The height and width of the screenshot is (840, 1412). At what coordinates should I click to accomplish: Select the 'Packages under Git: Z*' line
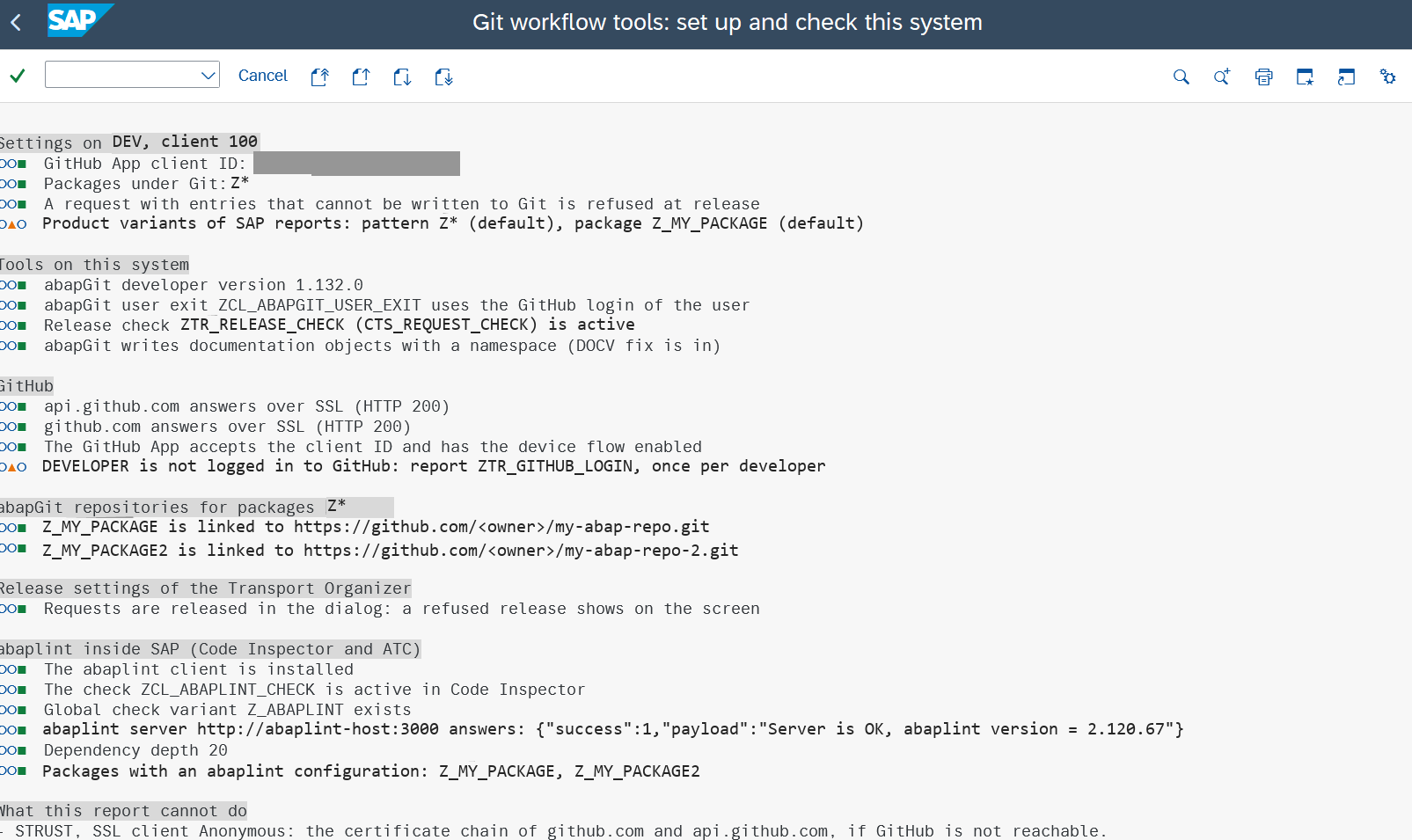[x=147, y=184]
